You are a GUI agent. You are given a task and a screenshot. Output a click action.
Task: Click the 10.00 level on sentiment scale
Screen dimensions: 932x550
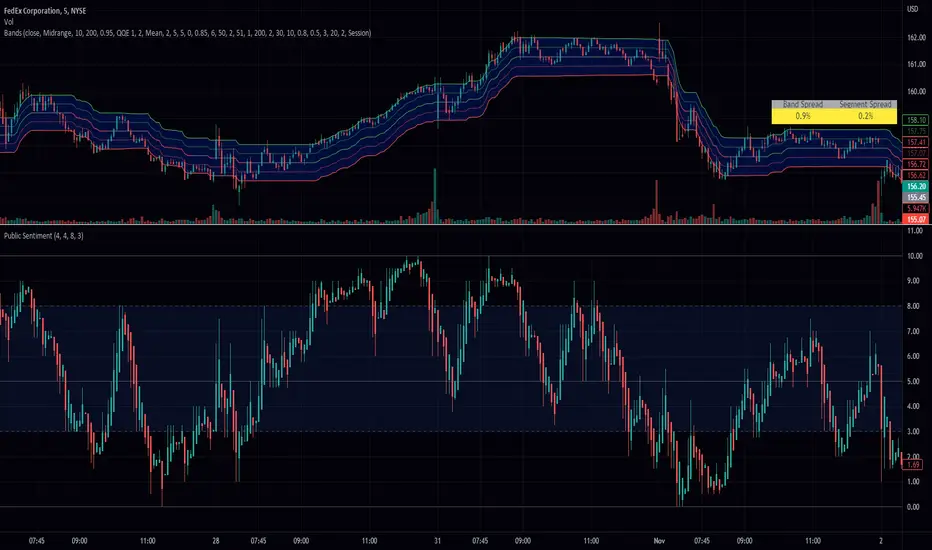(x=915, y=256)
